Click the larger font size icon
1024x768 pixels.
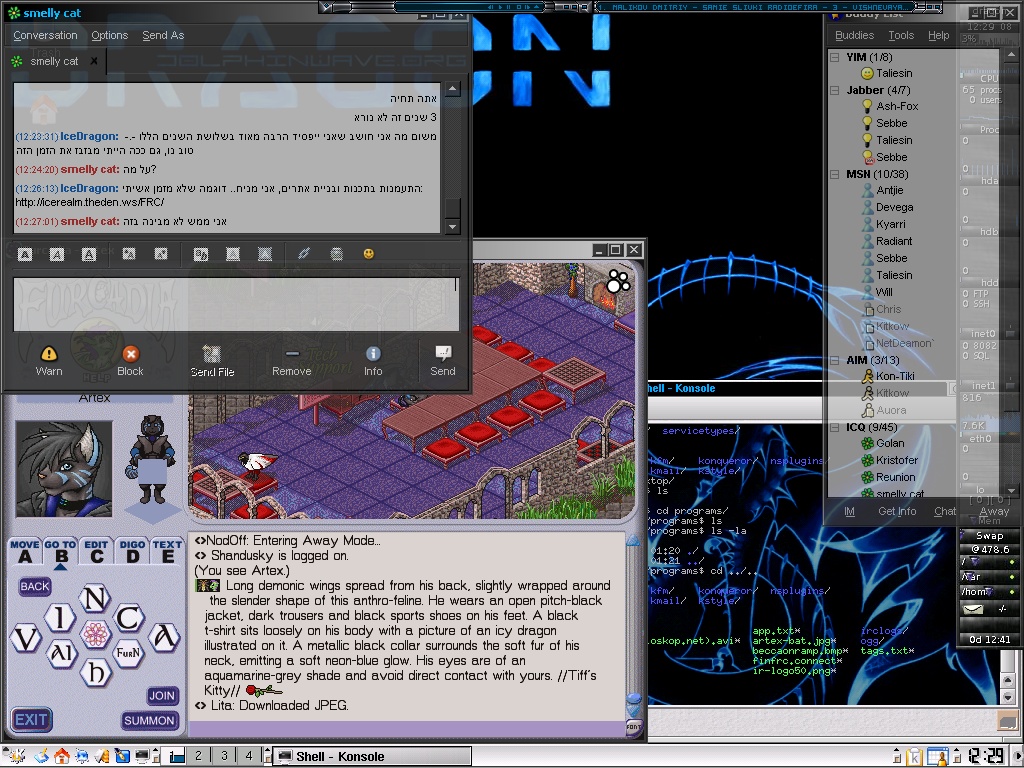click(x=129, y=254)
